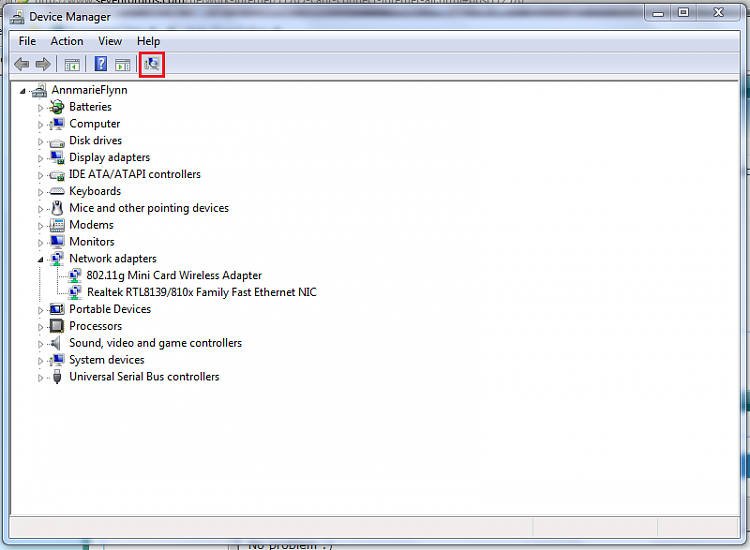
Task: Expand the Modems node arrow
Action: pos(40,226)
